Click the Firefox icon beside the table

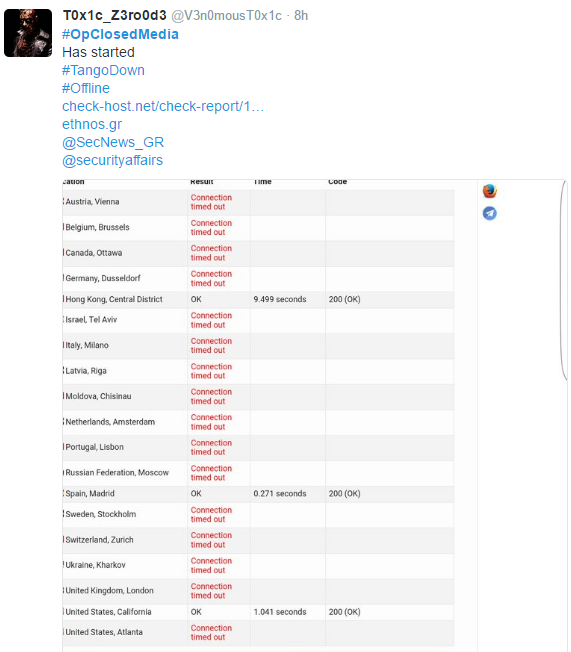point(490,191)
